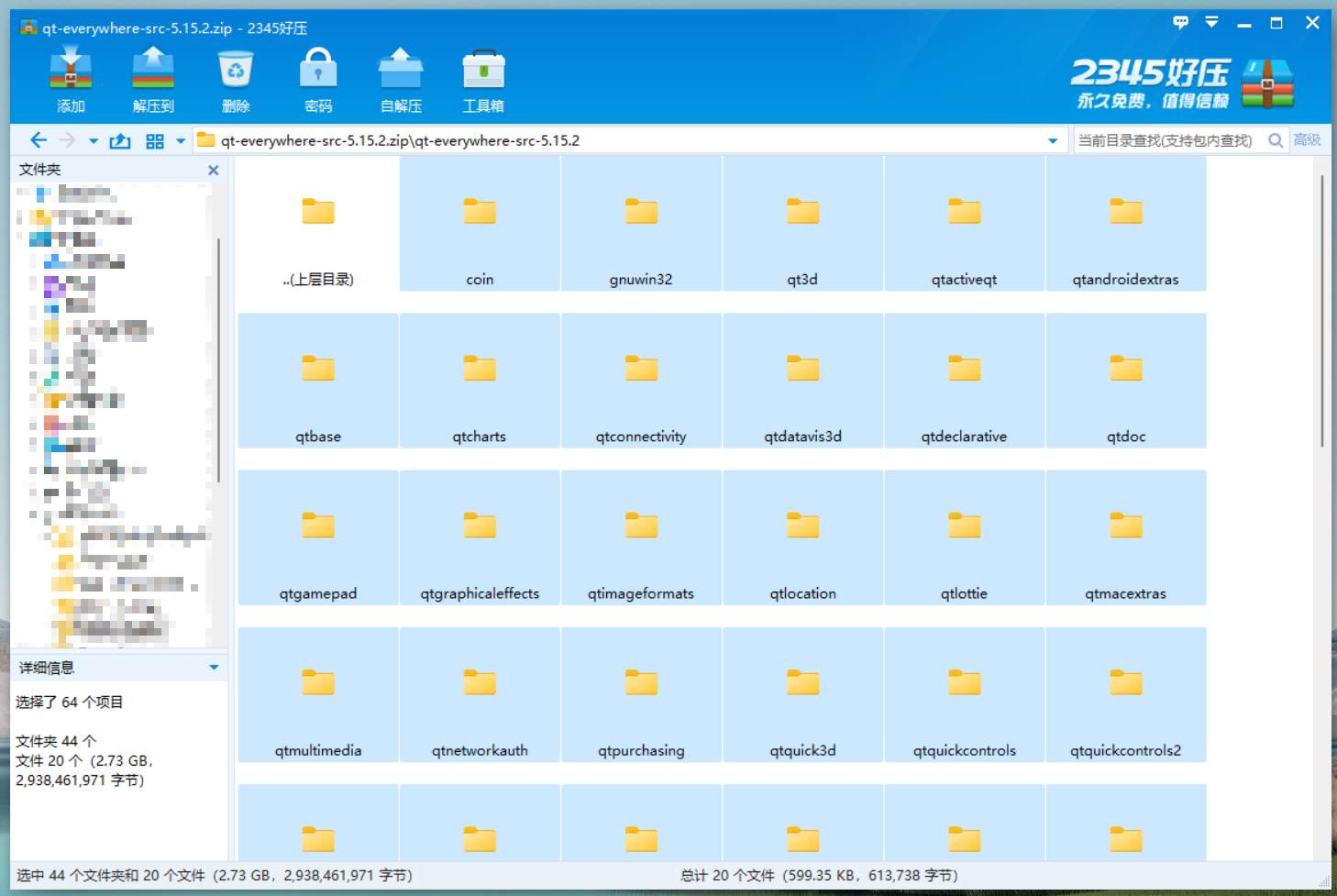Image resolution: width=1337 pixels, height=896 pixels.
Task: Select the qtlocation folder
Action: pos(802,537)
